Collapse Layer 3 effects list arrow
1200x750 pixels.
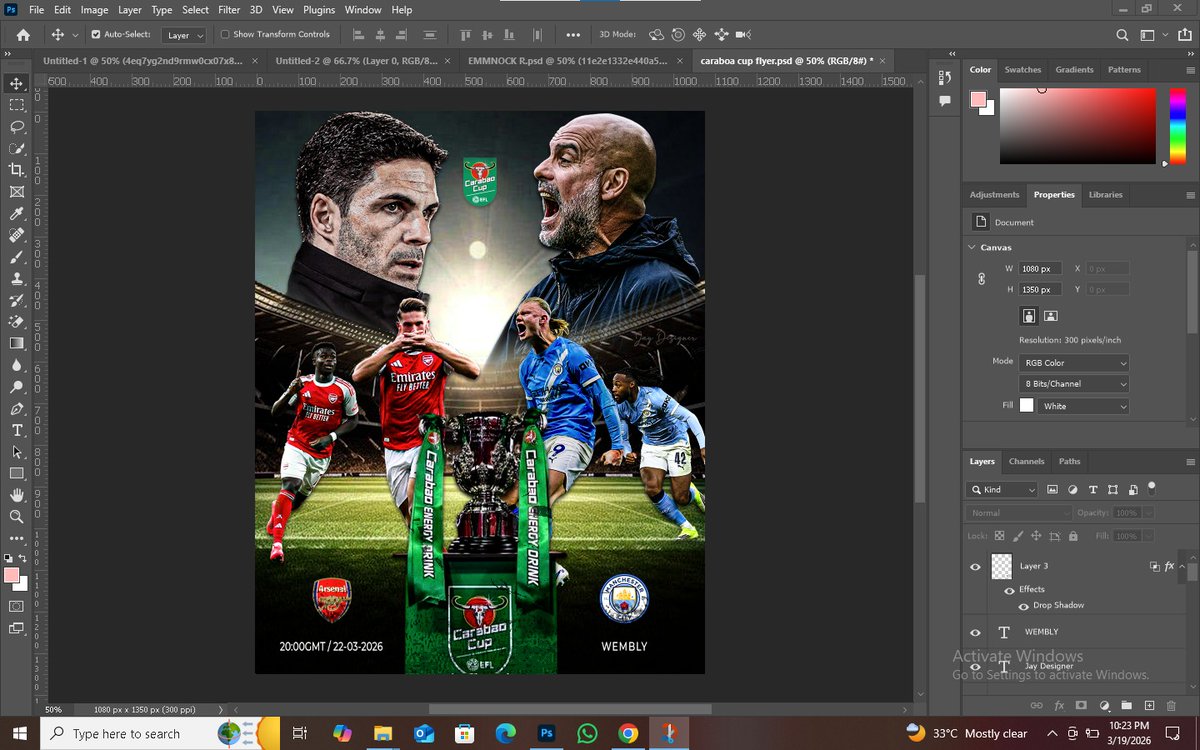coord(1183,567)
